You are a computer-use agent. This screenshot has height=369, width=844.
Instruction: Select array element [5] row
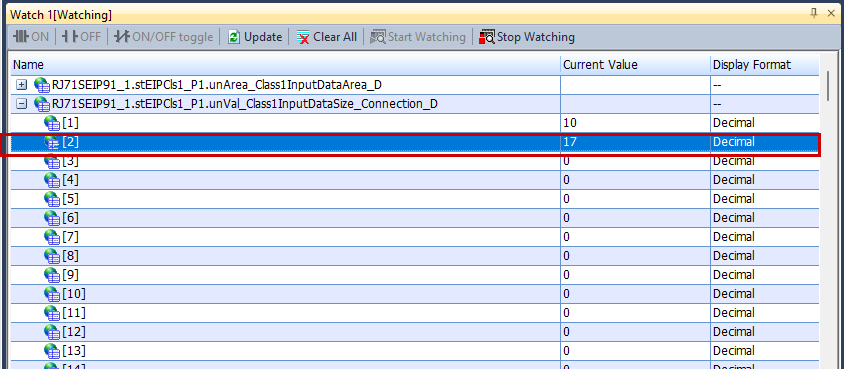pos(415,199)
